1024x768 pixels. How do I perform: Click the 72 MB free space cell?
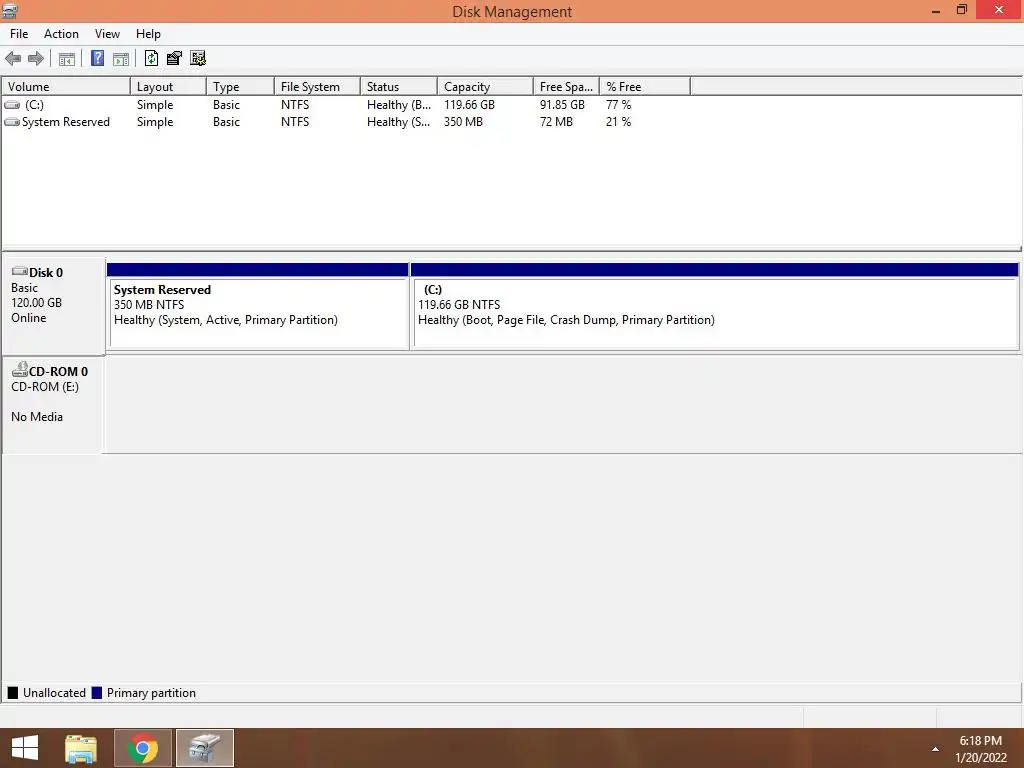click(556, 121)
